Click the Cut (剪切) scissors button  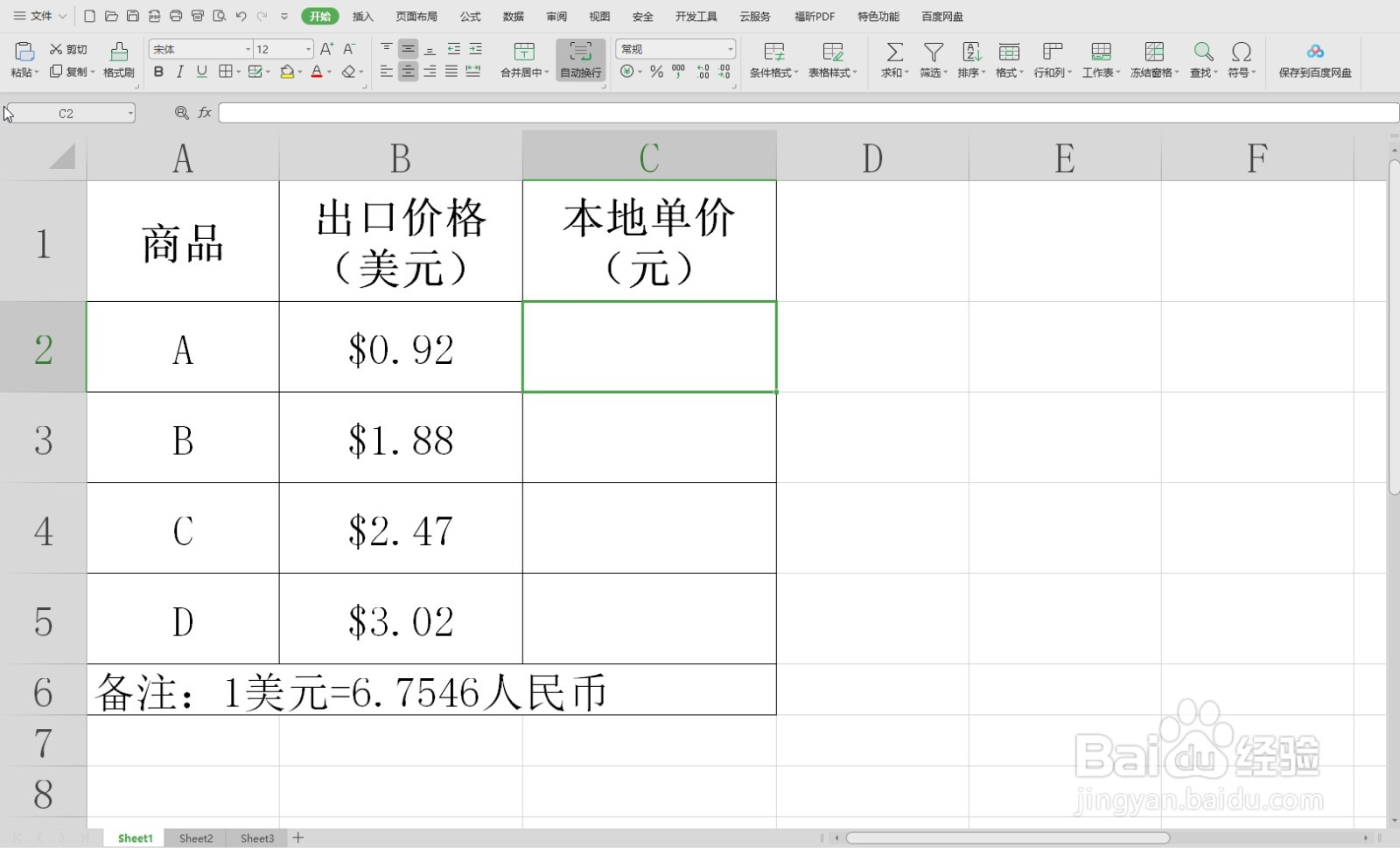68,49
